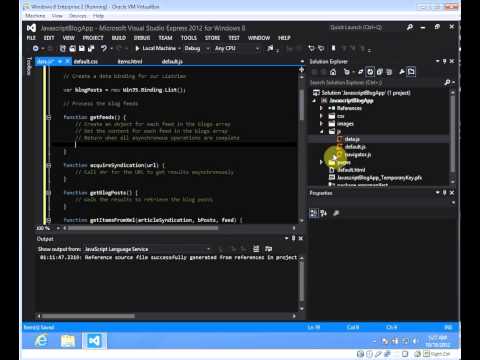
Task: Open the TOOLS menu
Action: (x=189, y=38)
